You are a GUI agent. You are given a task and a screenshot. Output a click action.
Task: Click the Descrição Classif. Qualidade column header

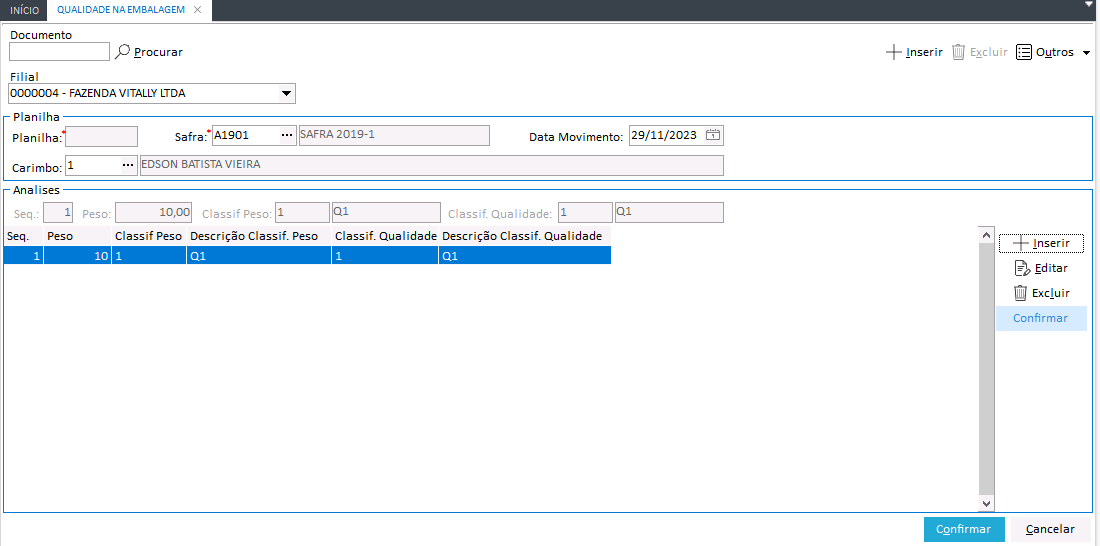tap(525, 236)
